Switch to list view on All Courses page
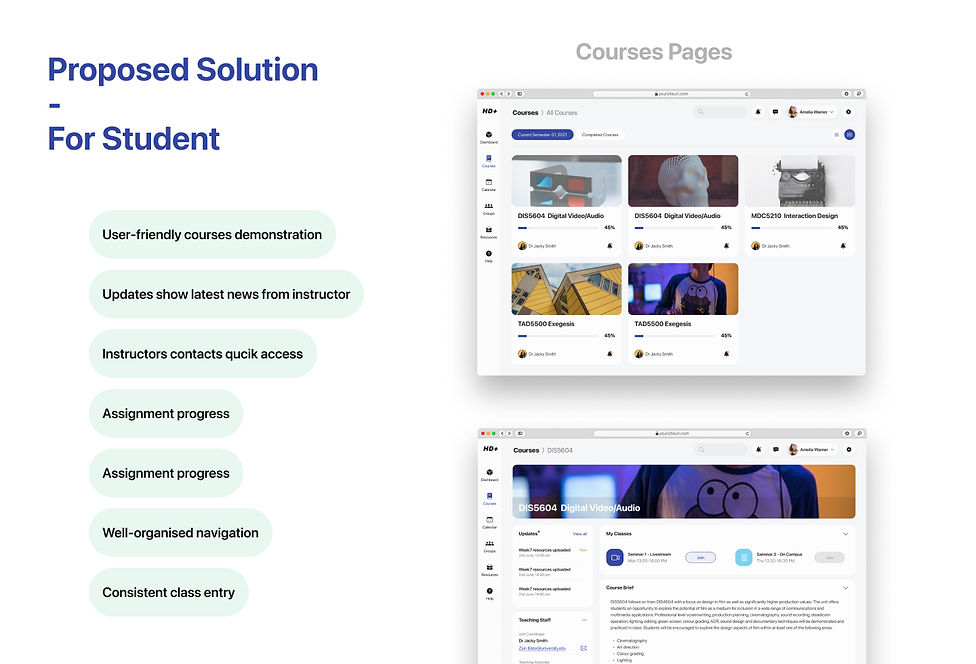Image resolution: width=976 pixels, height=664 pixels. (x=837, y=134)
